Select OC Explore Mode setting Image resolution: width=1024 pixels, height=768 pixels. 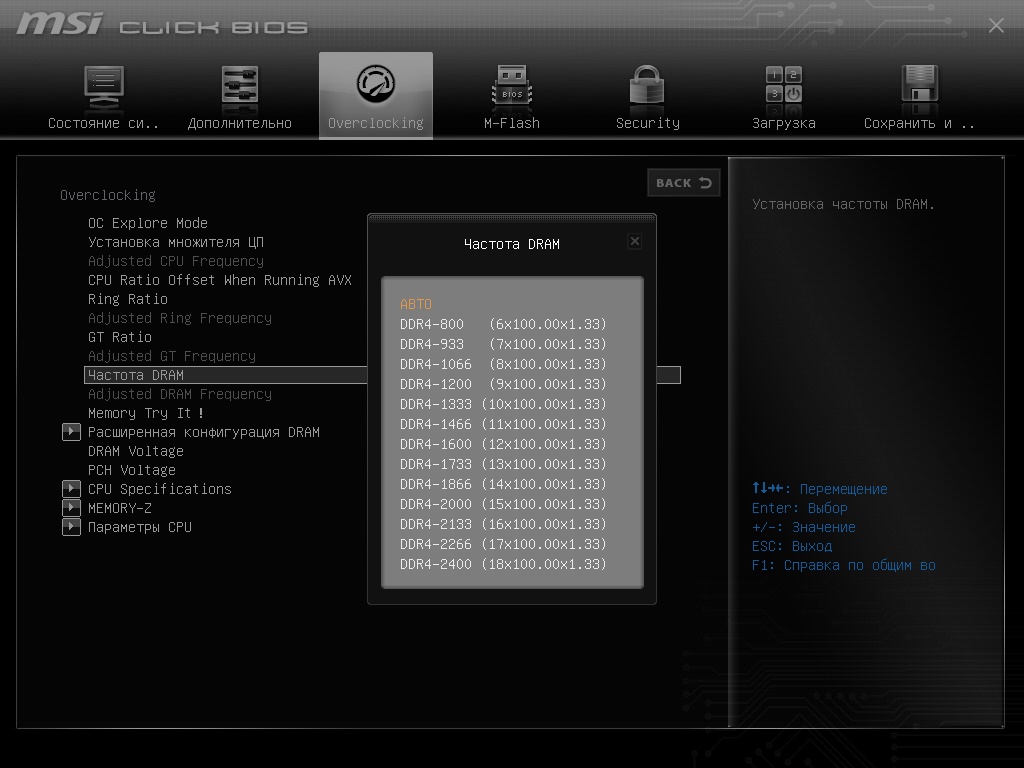coord(148,223)
